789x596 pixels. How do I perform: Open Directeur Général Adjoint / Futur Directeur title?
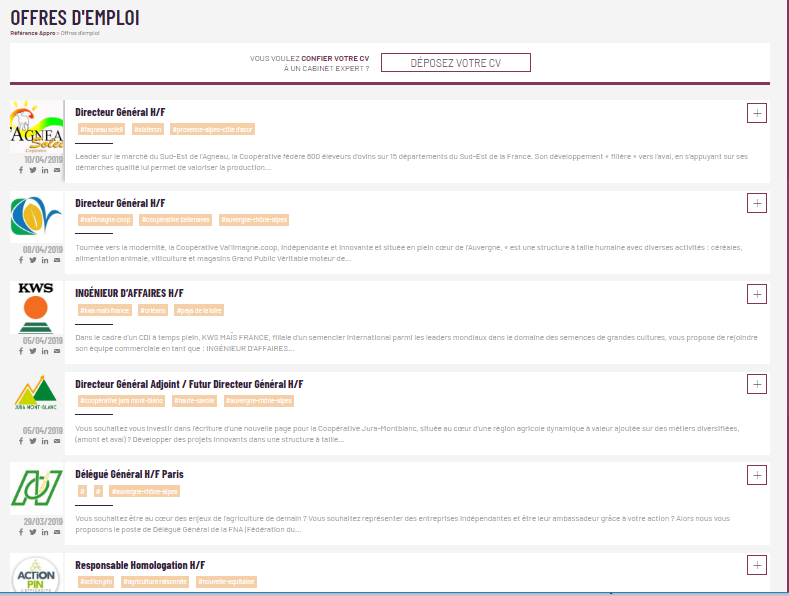189,384
